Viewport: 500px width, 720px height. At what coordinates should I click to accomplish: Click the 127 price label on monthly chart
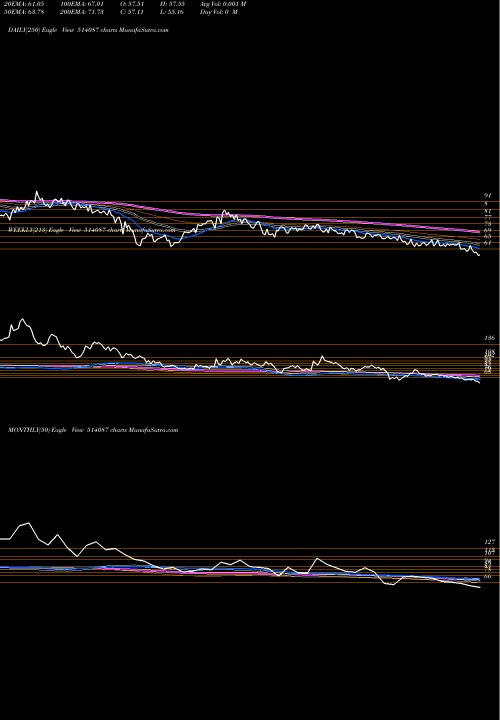489,542
